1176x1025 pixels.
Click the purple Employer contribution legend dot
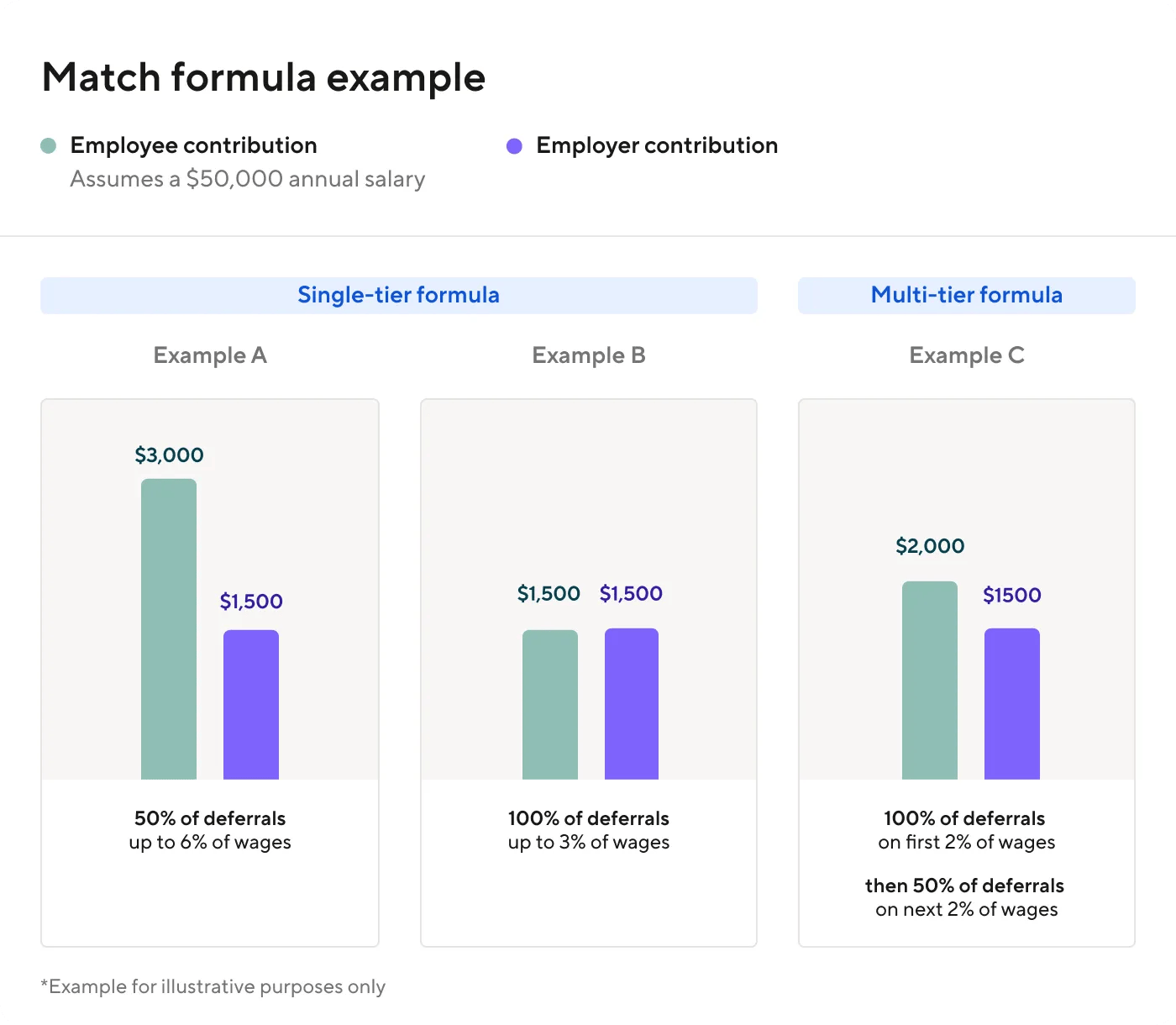(514, 146)
